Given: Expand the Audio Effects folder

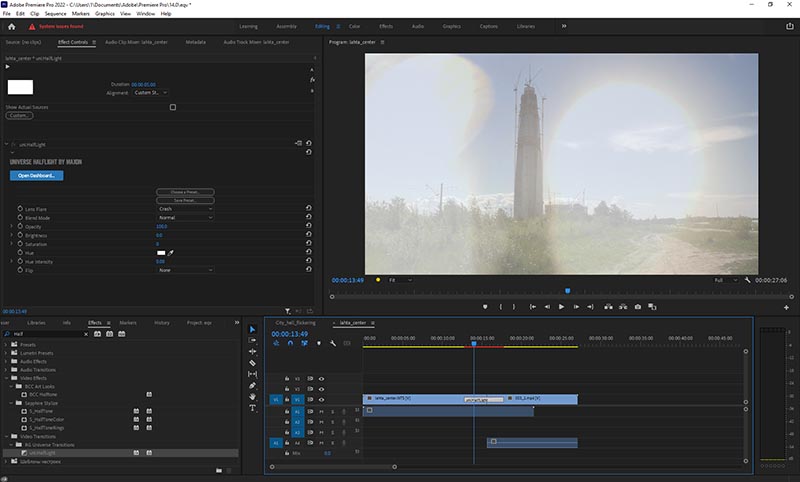Looking at the screenshot, I should [6, 361].
